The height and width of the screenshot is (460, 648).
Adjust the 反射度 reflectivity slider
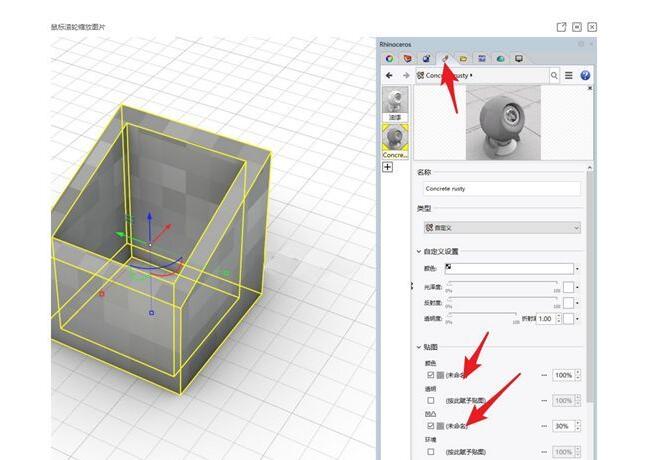[503, 298]
